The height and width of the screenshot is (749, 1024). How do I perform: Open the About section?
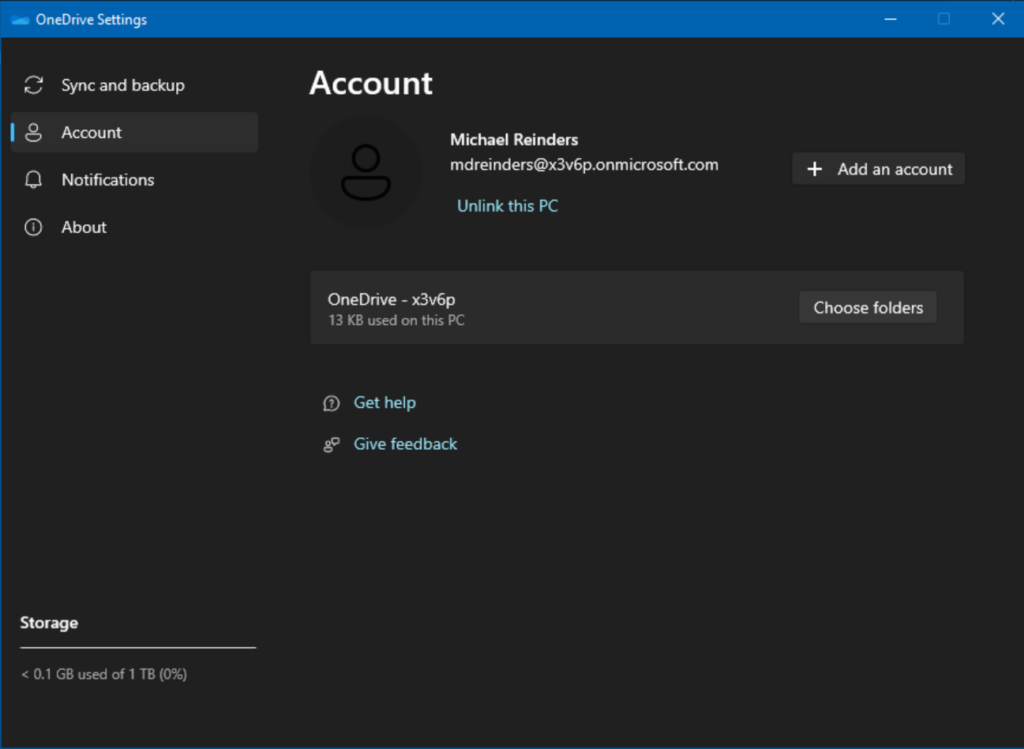click(x=83, y=227)
